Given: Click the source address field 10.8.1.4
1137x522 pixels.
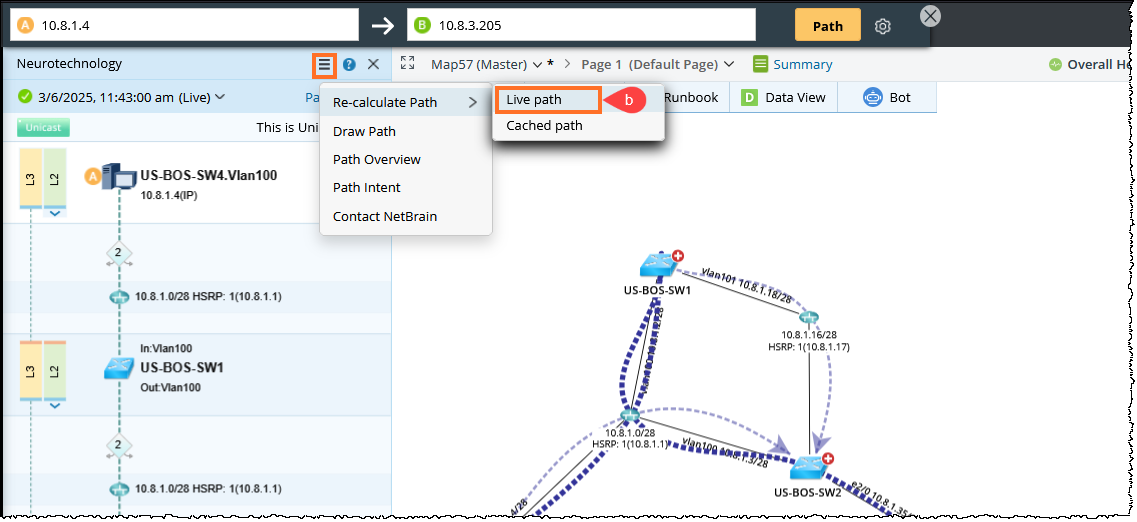Looking at the screenshot, I should pyautogui.click(x=184, y=25).
